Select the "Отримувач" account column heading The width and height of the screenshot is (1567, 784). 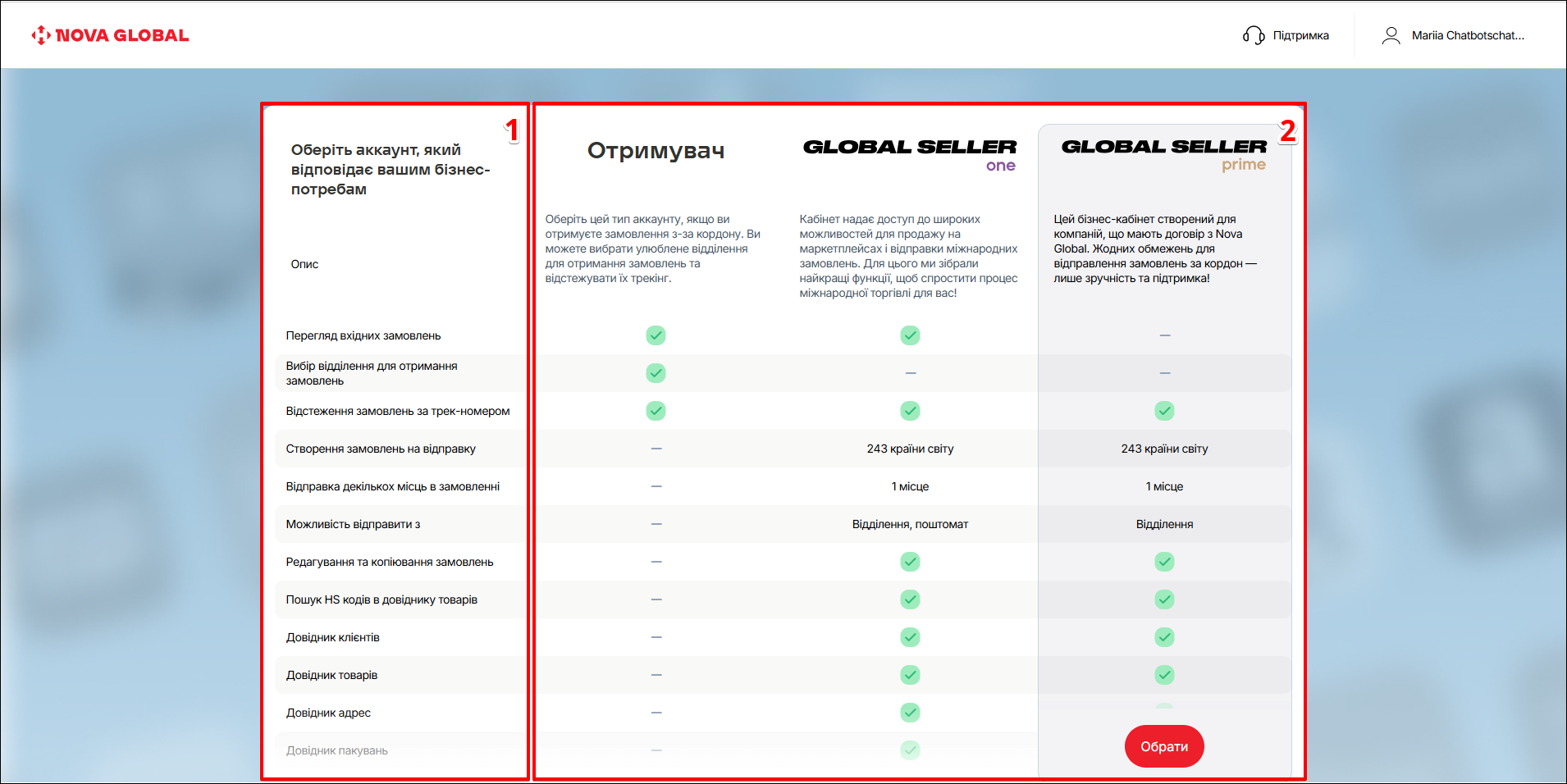tap(656, 151)
